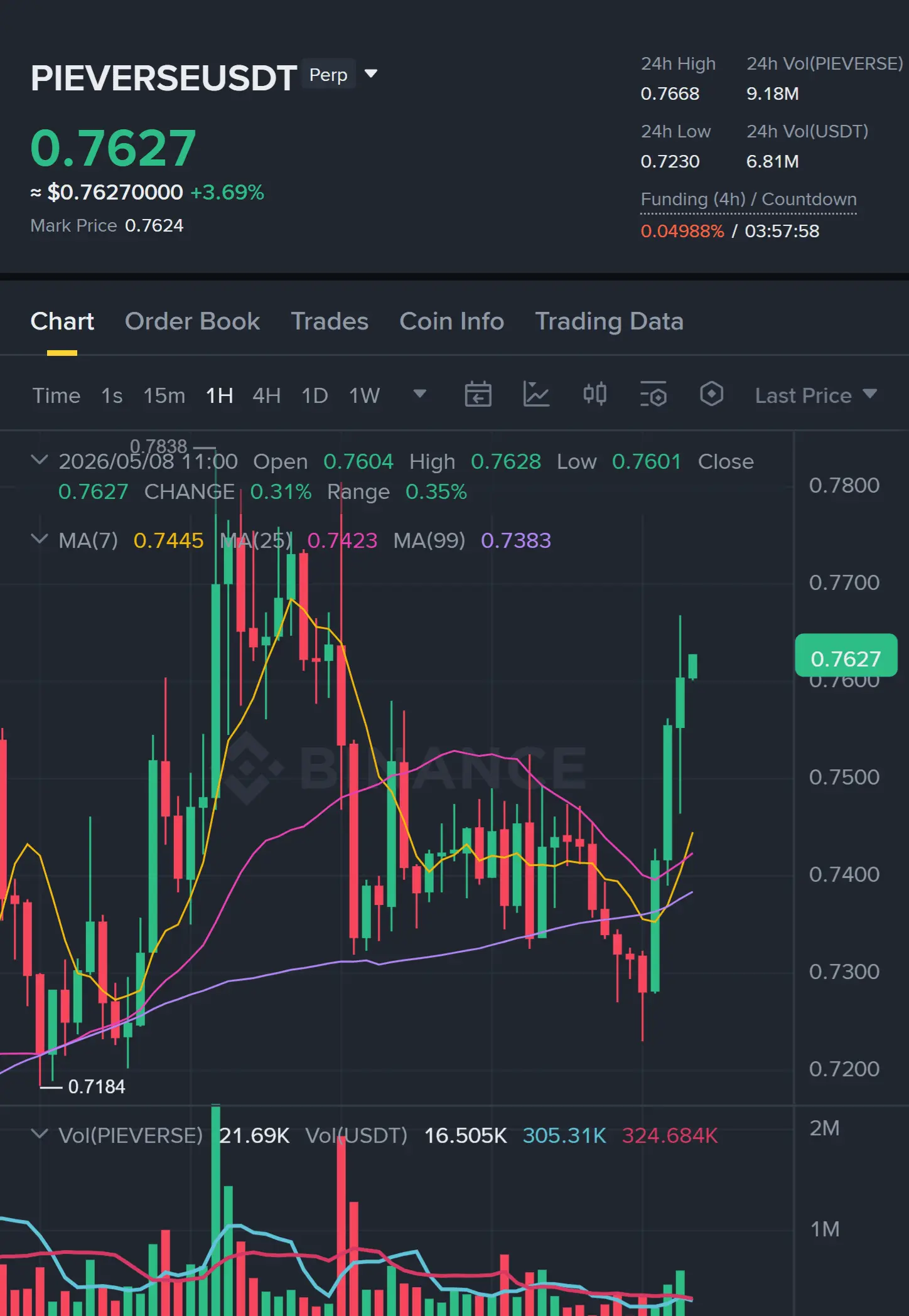Click the Vol(USDT) value 16.505K
909x1316 pixels.
pos(466,1135)
